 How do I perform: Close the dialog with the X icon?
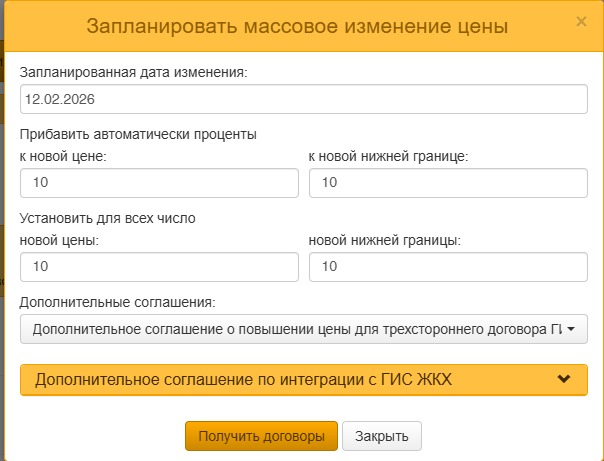582,21
